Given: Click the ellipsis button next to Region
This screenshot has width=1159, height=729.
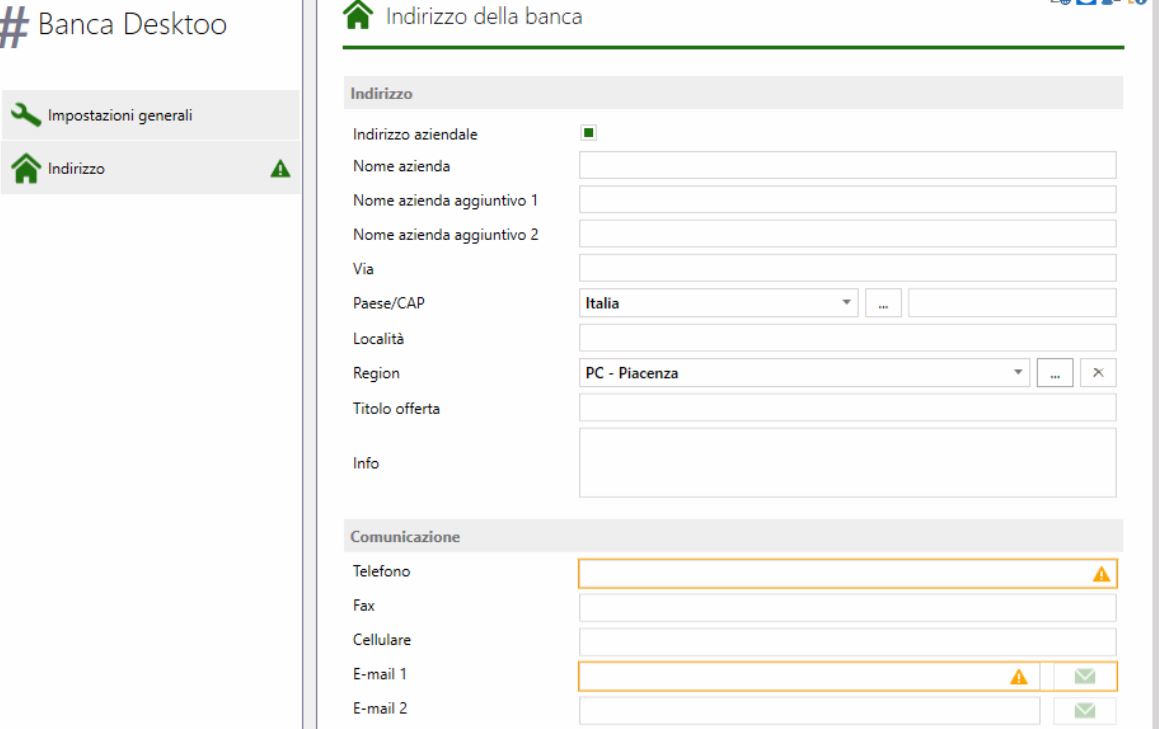Looking at the screenshot, I should click(x=1055, y=373).
